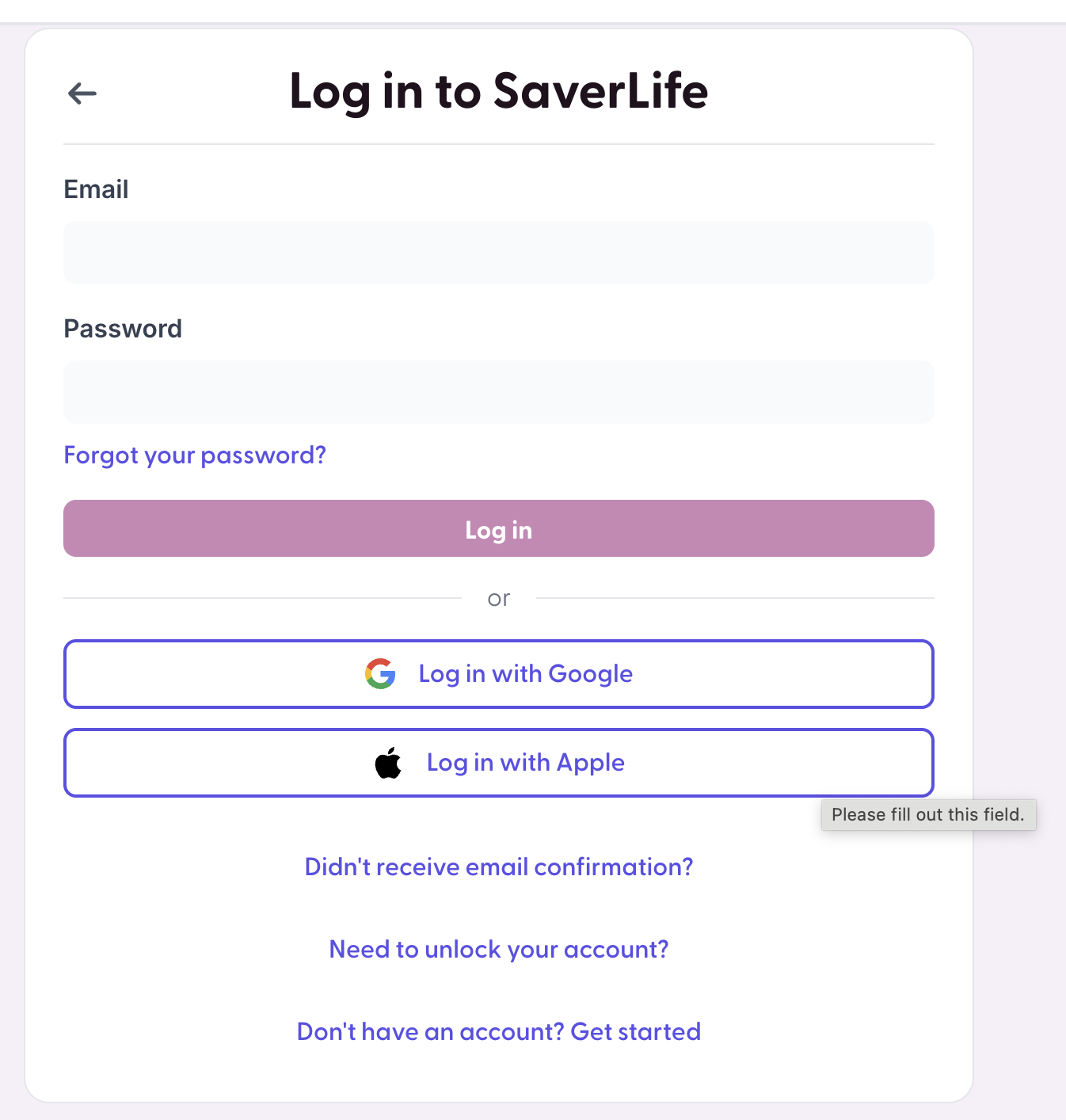
Task: Click the divider line under the heading
Action: (x=499, y=144)
